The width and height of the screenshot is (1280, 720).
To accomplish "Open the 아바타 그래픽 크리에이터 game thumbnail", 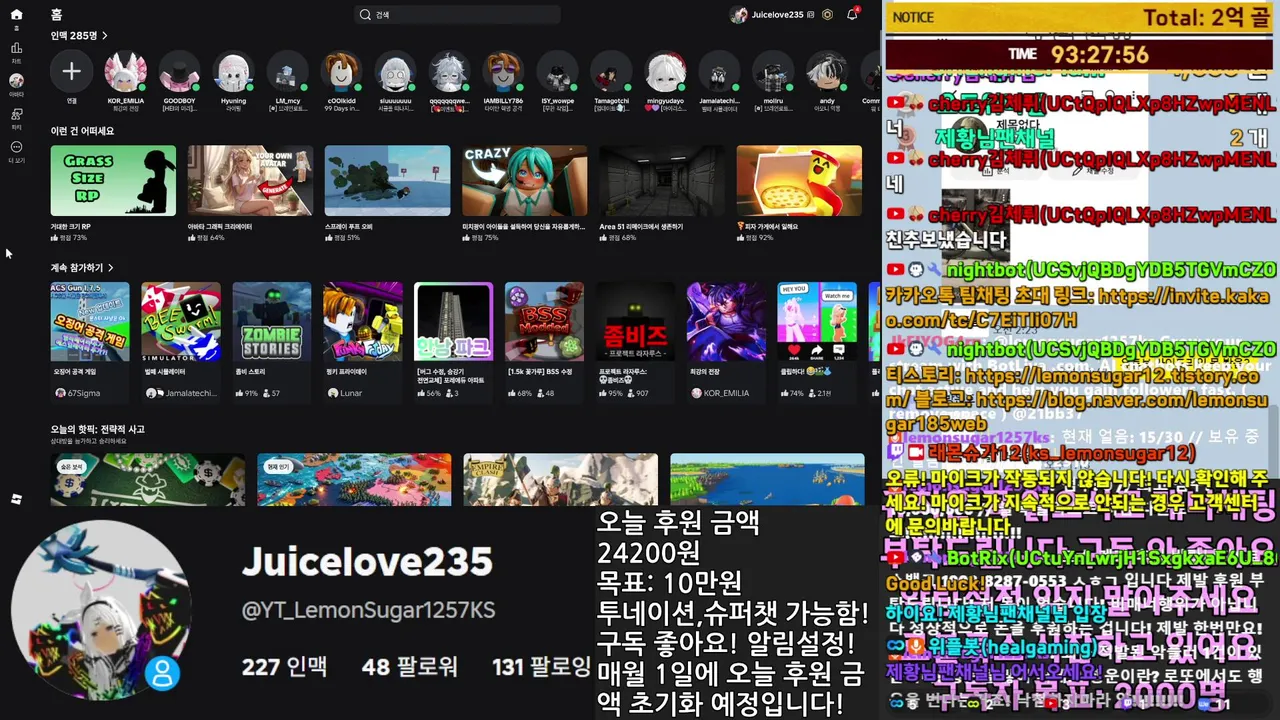I will [x=250, y=181].
